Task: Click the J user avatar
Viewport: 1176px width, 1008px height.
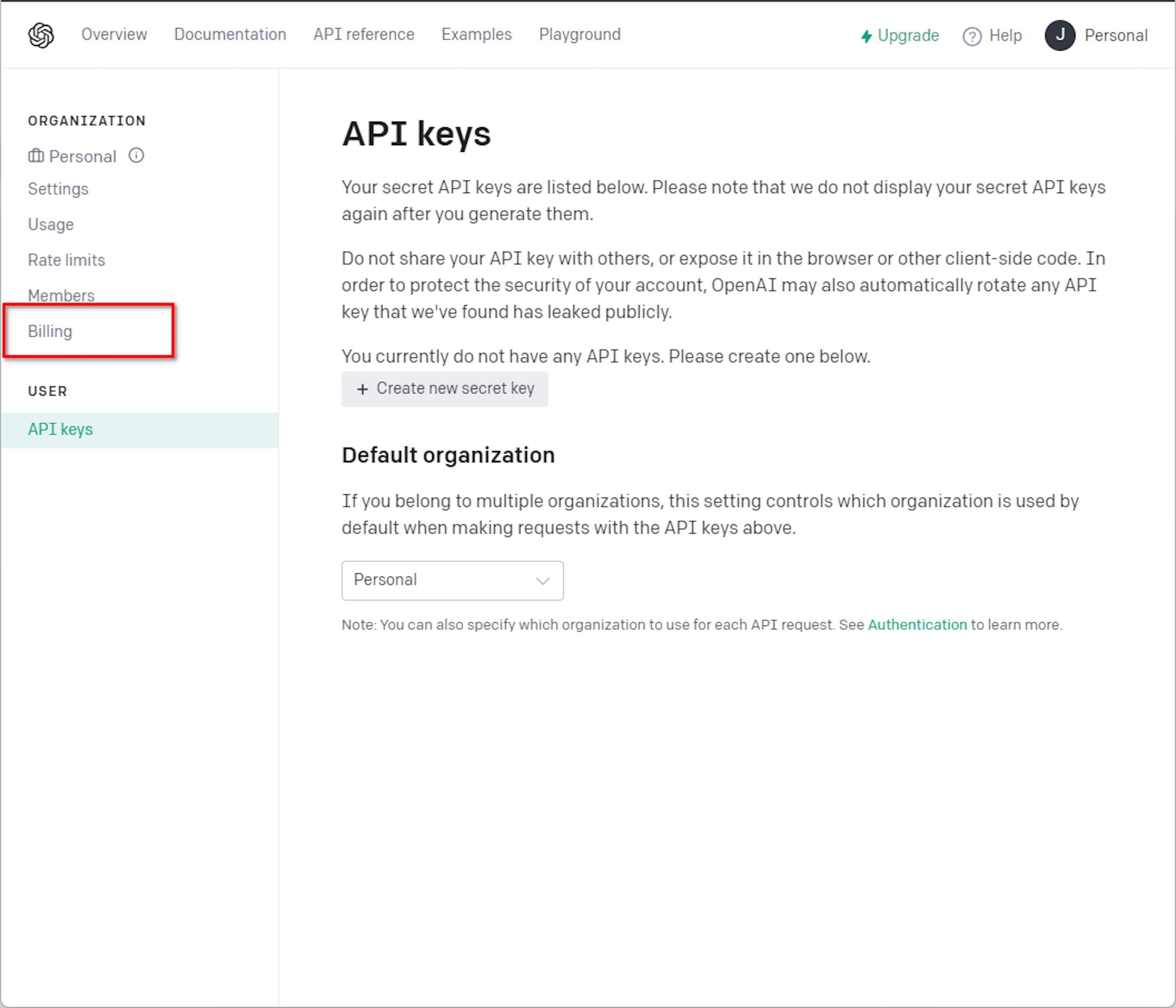Action: pos(1060,35)
